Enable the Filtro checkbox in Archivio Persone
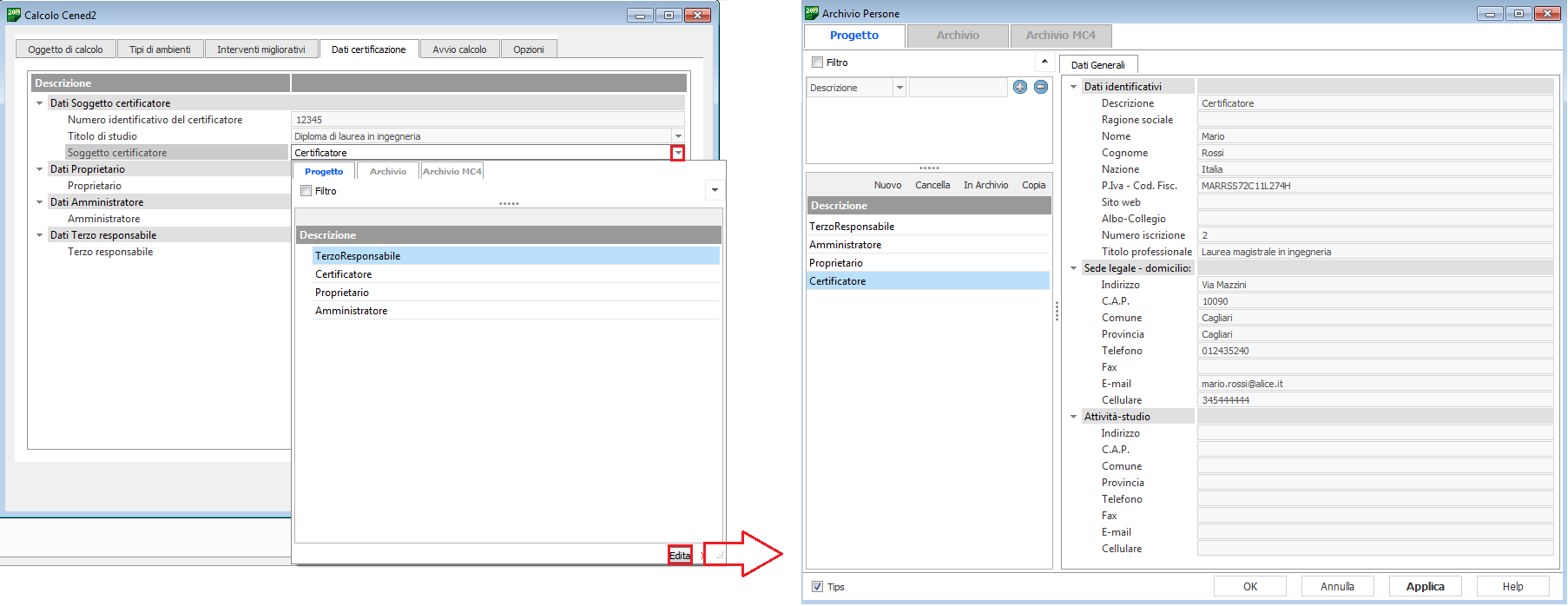Screen dimensions: 1568x606 coord(817,63)
